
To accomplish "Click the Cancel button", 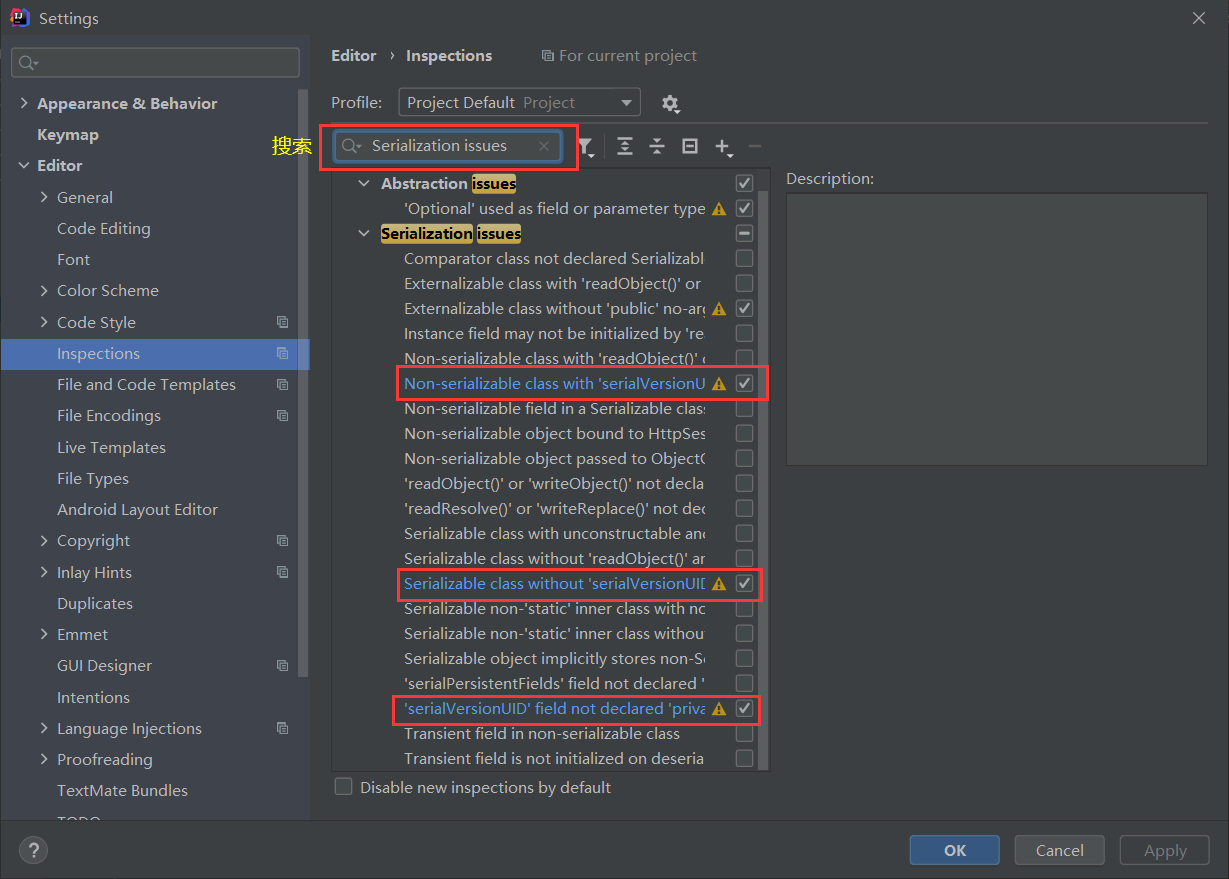I will [x=1060, y=850].
